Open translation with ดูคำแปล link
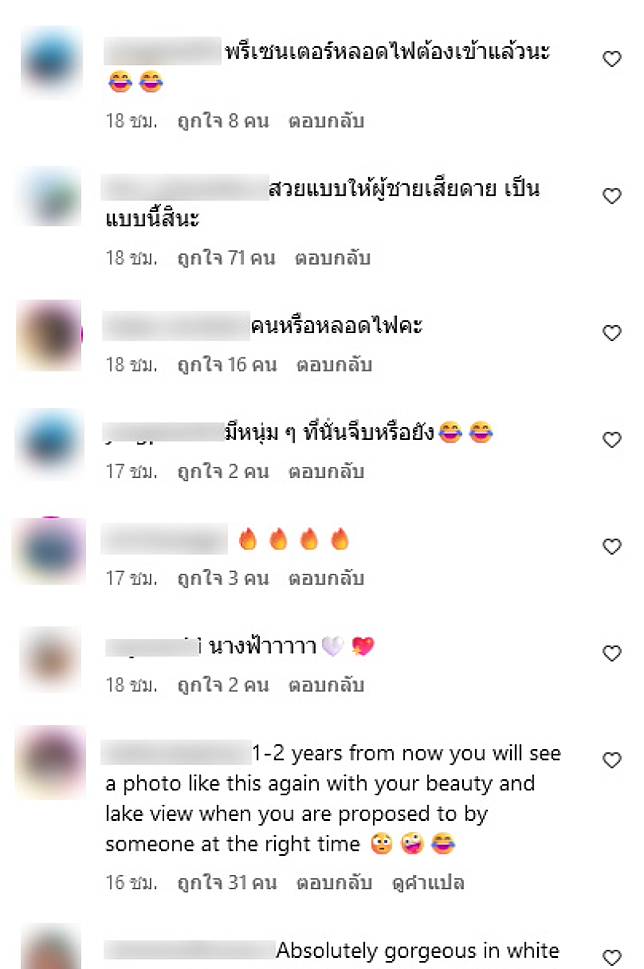Screen dimensions: 644x969 click(x=428, y=882)
